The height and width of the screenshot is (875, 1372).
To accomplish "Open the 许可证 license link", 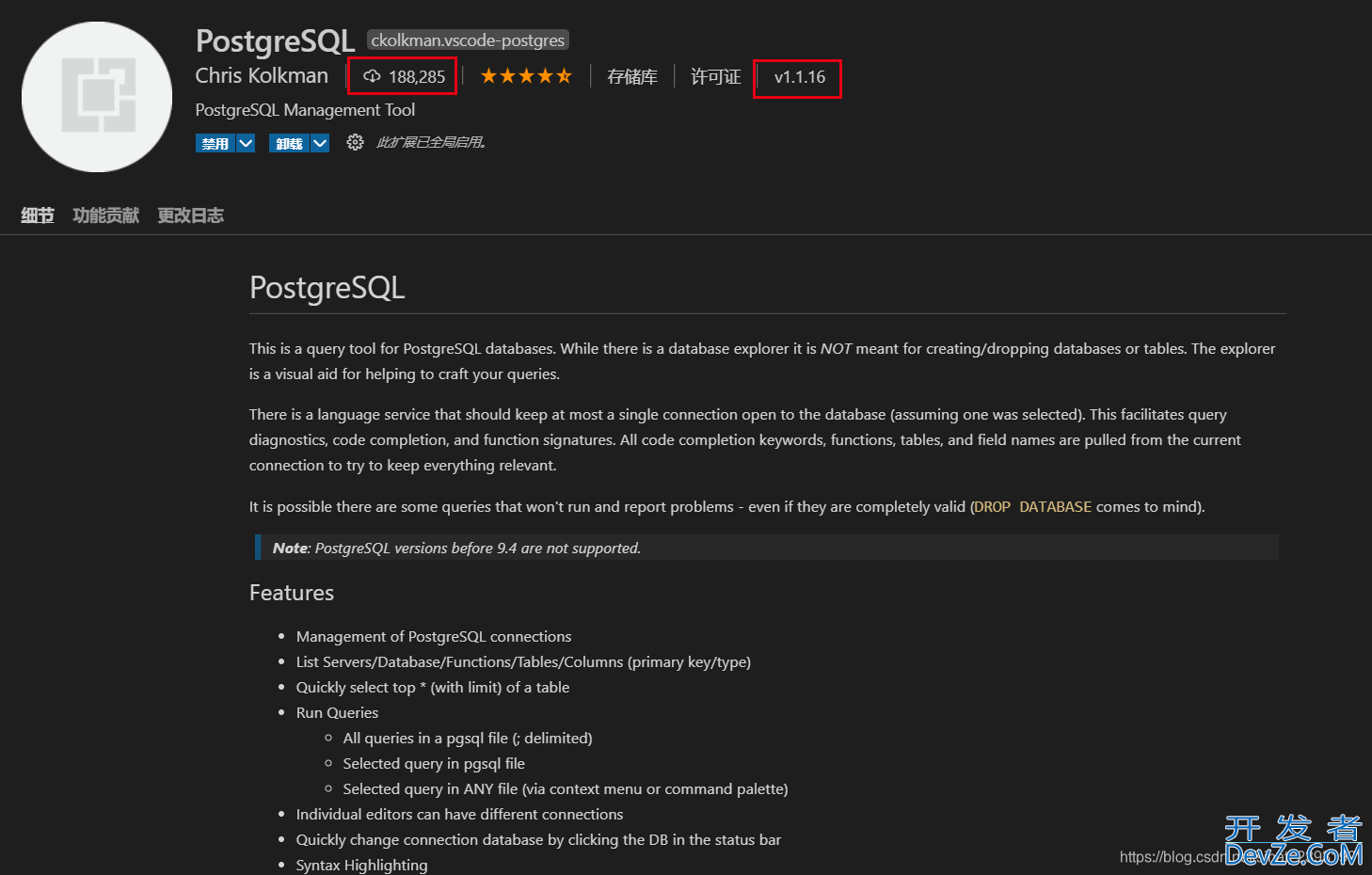I will [716, 76].
